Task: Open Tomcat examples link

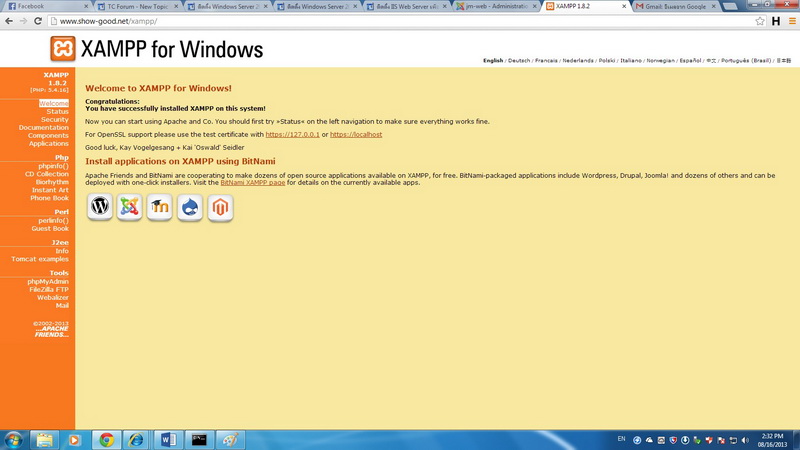Action: [40, 259]
